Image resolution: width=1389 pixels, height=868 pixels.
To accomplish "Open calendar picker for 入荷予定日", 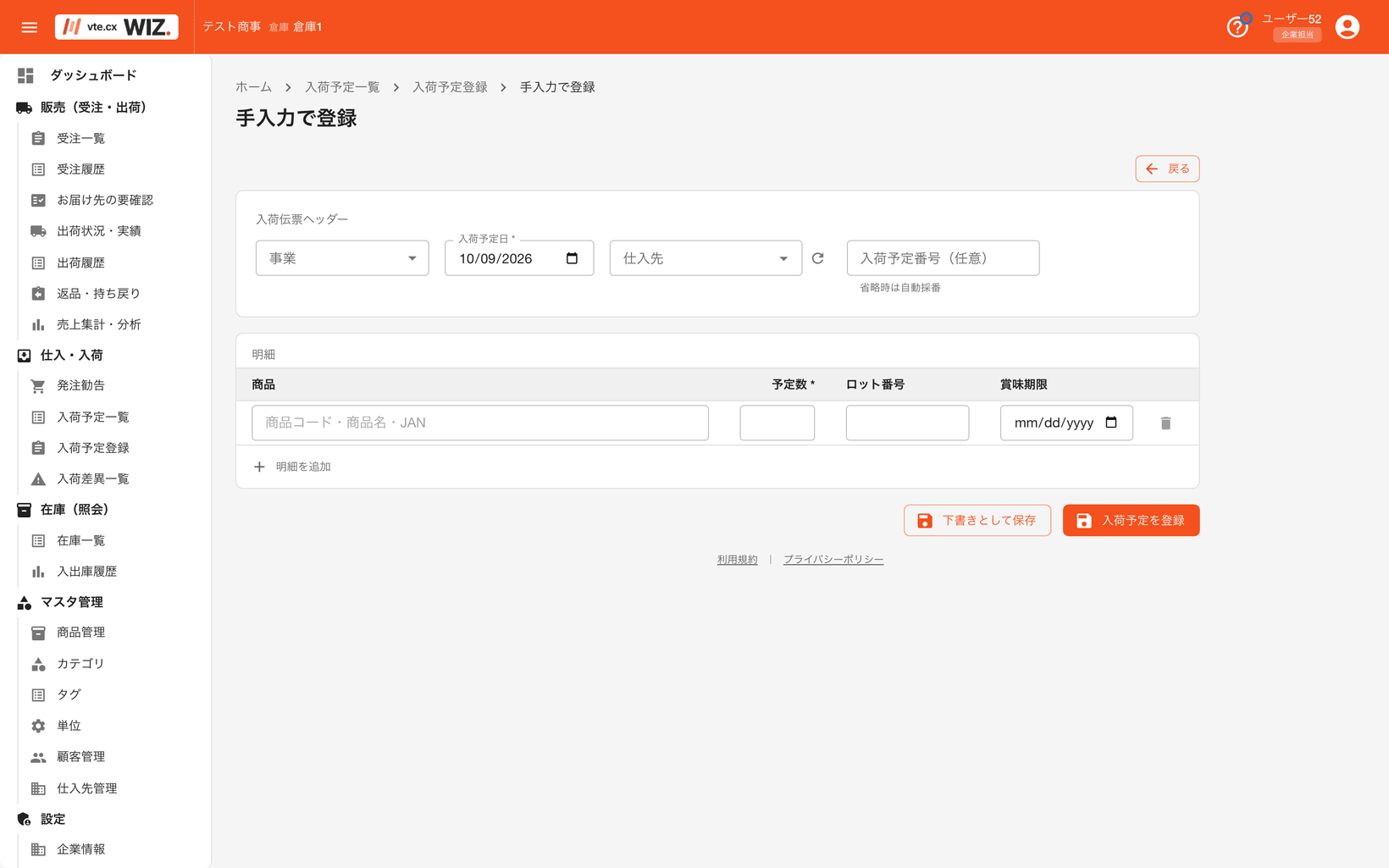I will [572, 258].
